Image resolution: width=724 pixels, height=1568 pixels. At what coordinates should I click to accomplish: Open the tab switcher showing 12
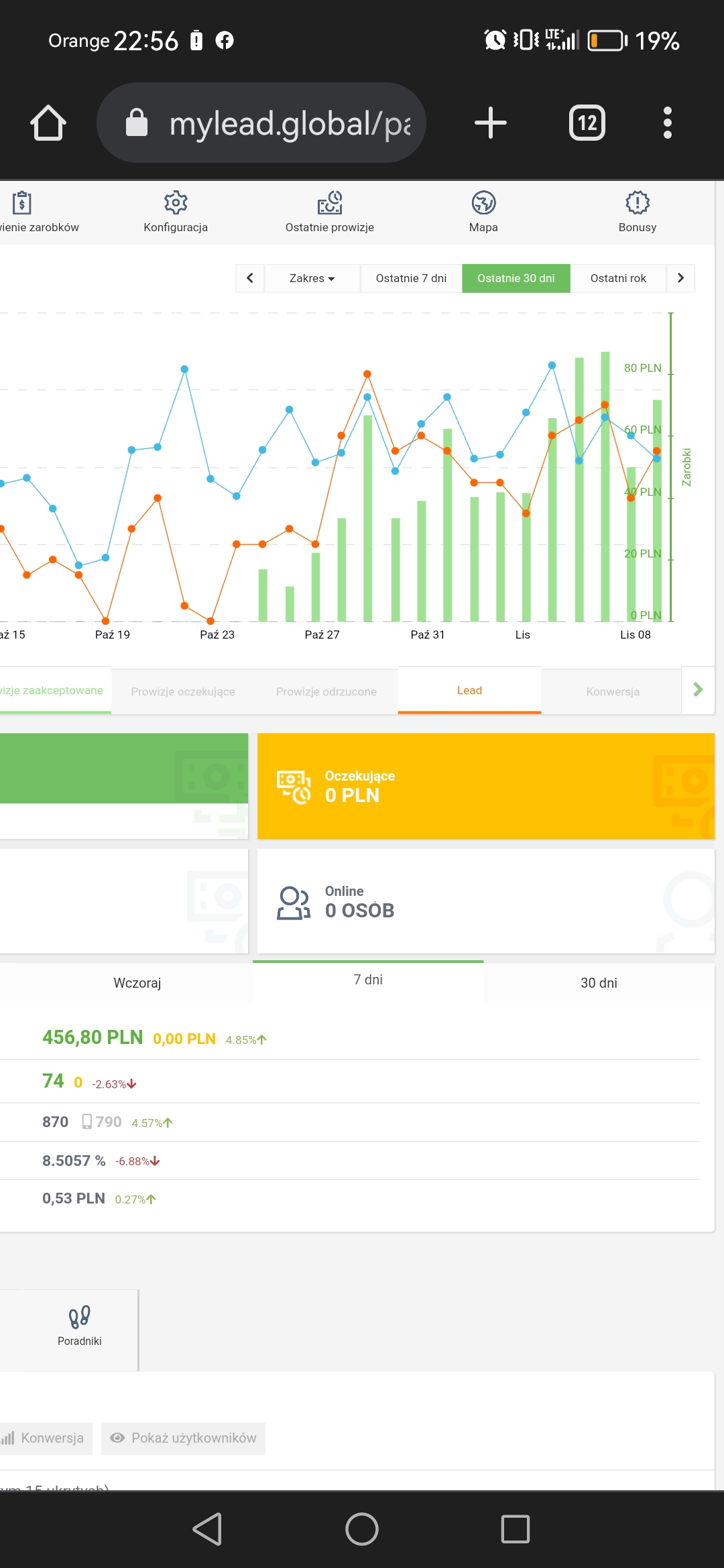point(587,123)
